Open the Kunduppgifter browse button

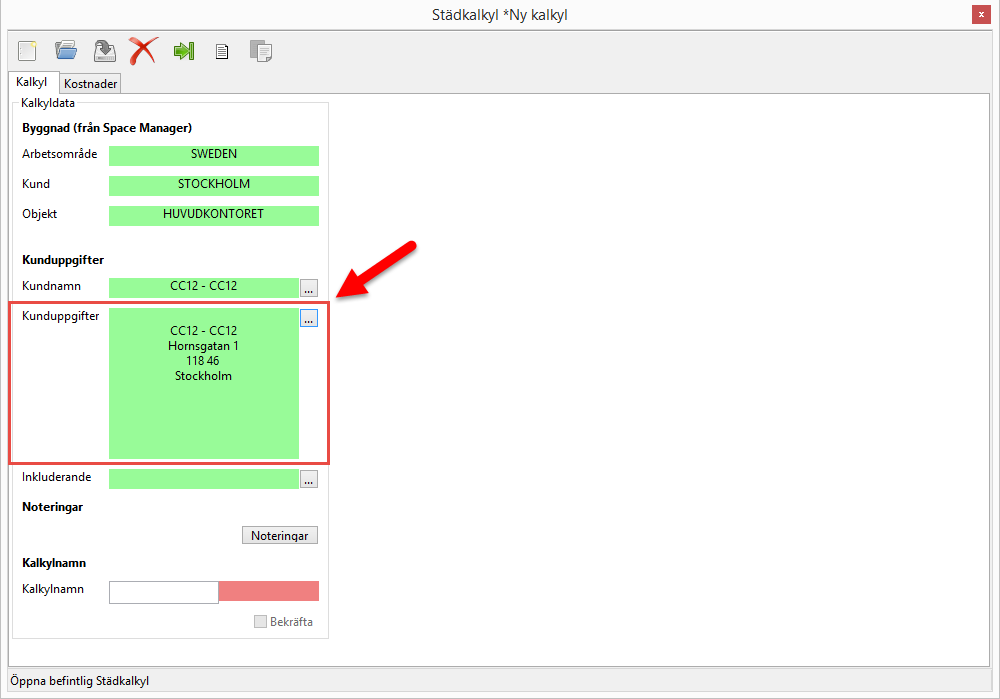point(309,318)
